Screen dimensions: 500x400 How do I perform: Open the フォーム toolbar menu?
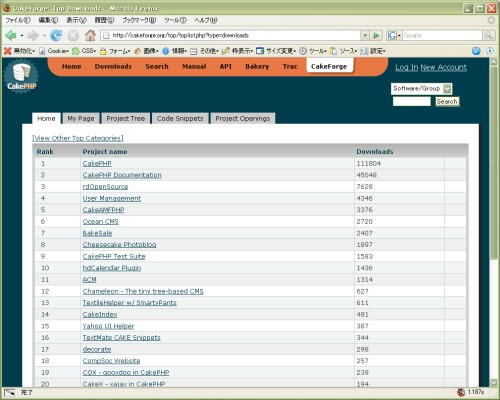pos(115,51)
